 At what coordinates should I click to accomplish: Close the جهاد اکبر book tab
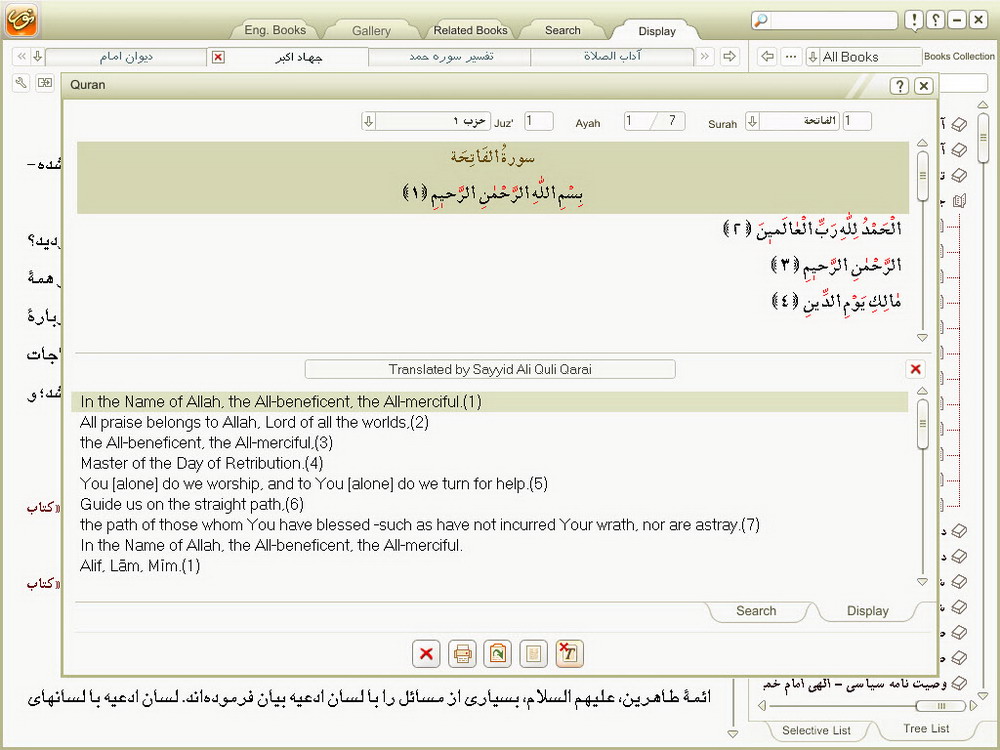click(218, 57)
